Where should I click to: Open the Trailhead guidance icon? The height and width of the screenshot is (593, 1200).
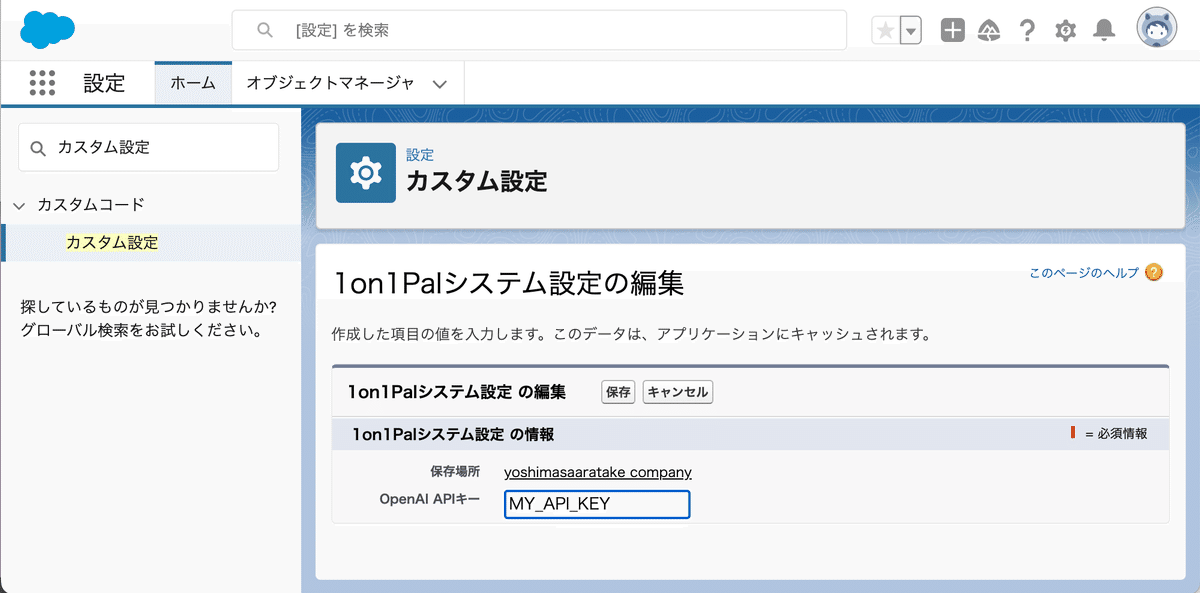click(989, 30)
